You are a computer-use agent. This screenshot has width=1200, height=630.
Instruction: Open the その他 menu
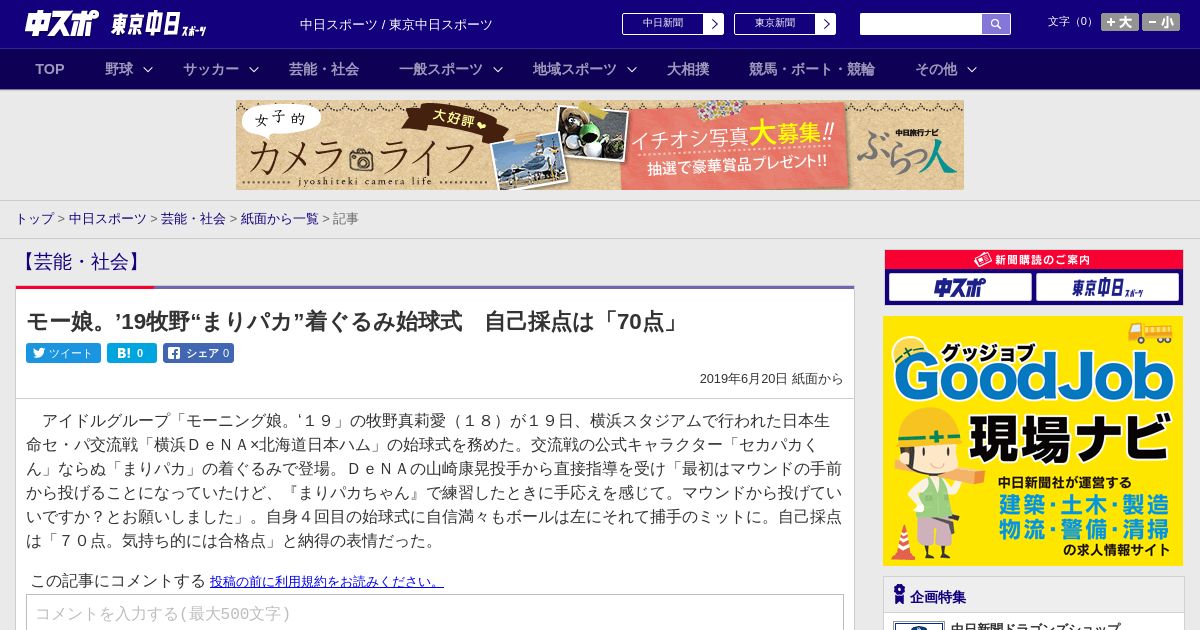pyautogui.click(x=936, y=69)
